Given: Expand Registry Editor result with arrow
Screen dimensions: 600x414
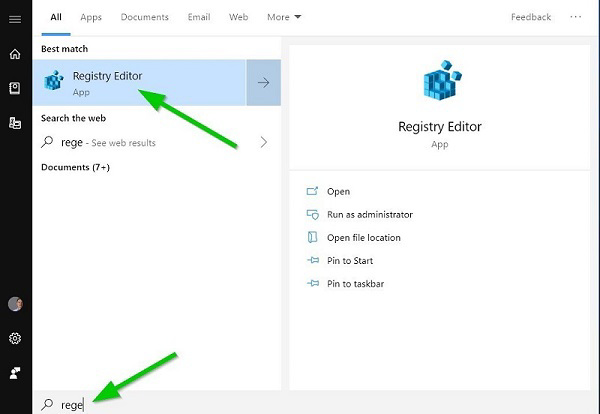Looking at the screenshot, I should [264, 82].
